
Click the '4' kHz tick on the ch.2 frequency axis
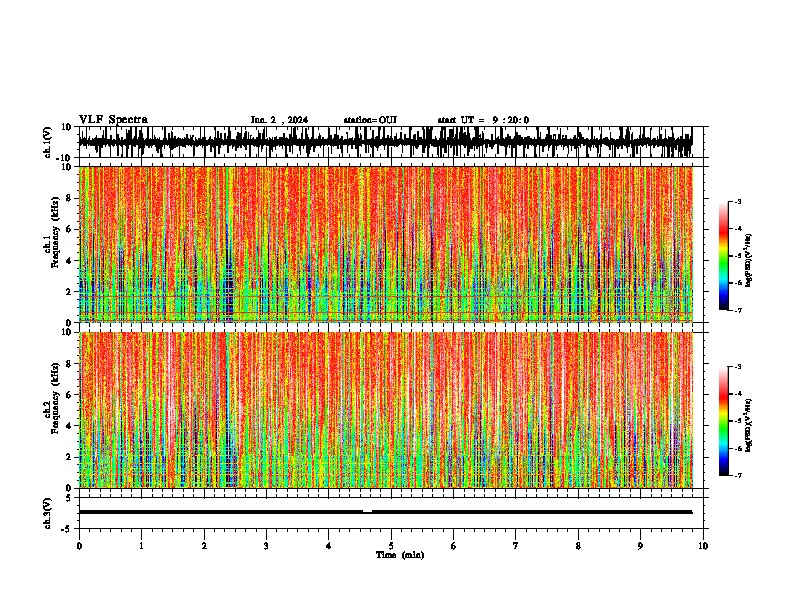[x=69, y=426]
